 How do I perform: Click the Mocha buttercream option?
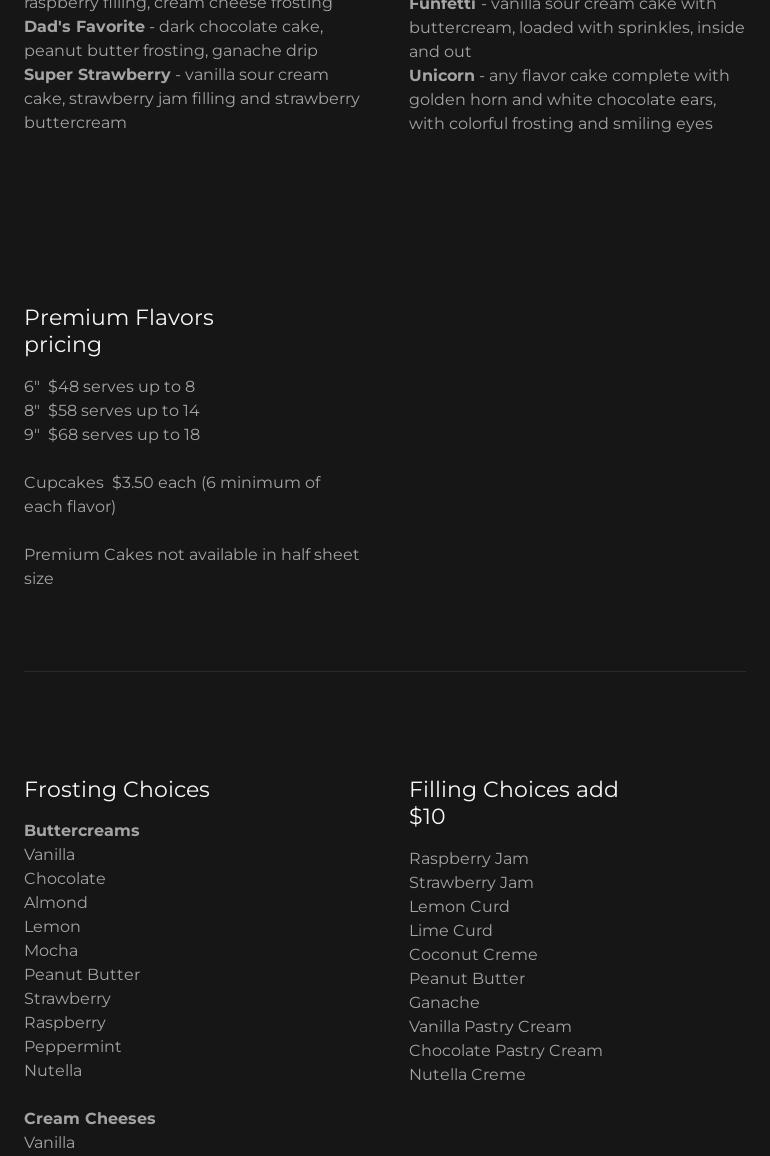51,951
